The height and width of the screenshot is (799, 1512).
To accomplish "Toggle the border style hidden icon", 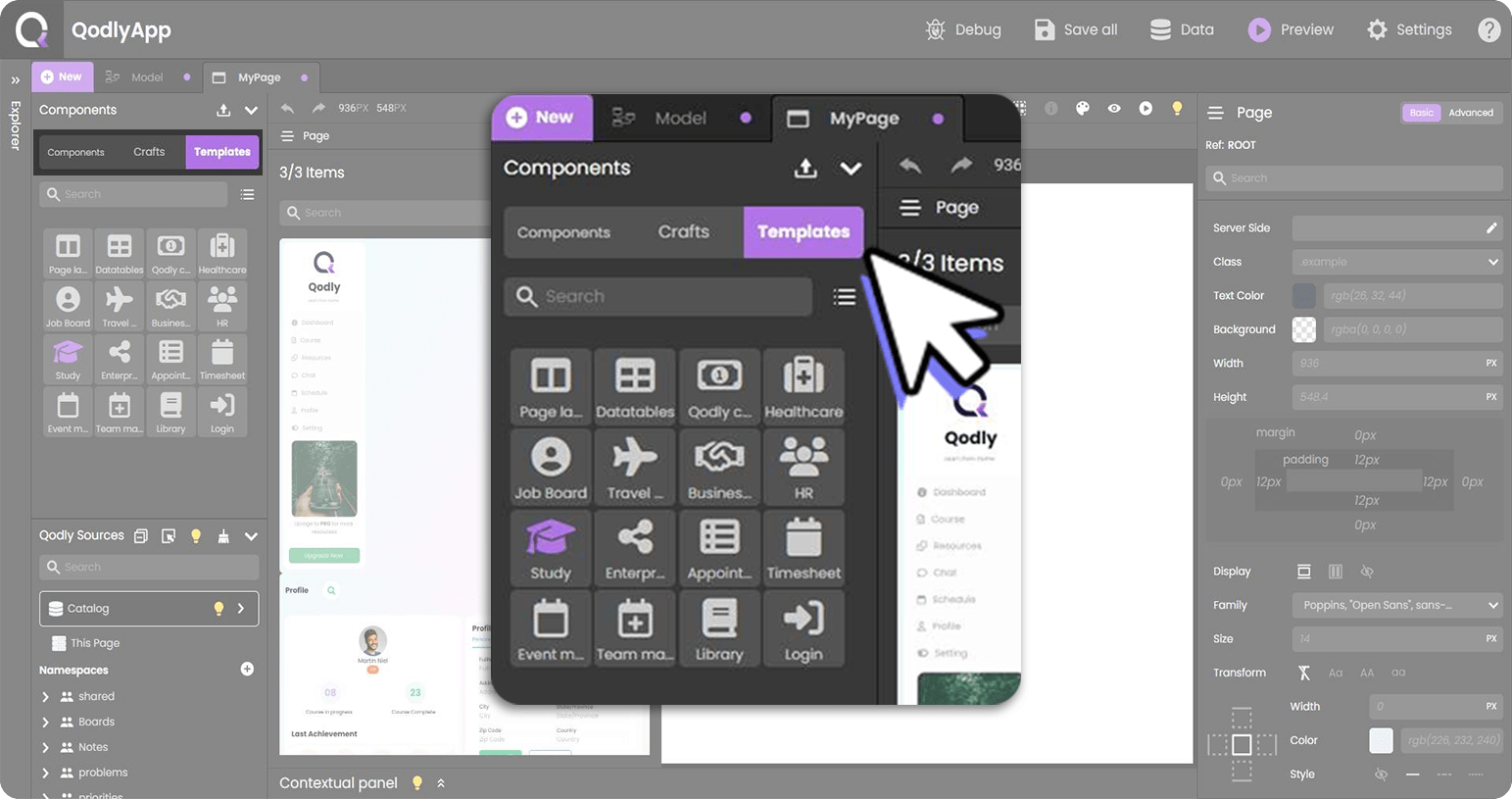I will point(1381,774).
